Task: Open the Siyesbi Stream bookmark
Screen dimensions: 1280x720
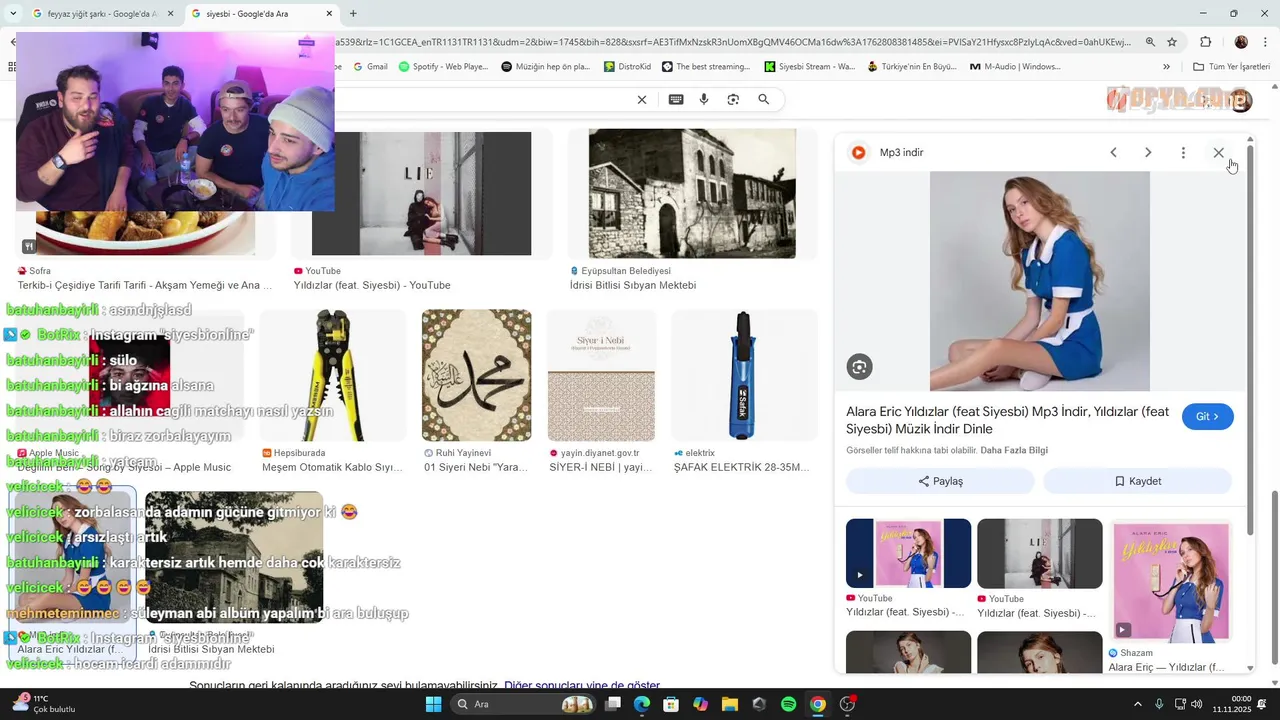Action: 810,67
